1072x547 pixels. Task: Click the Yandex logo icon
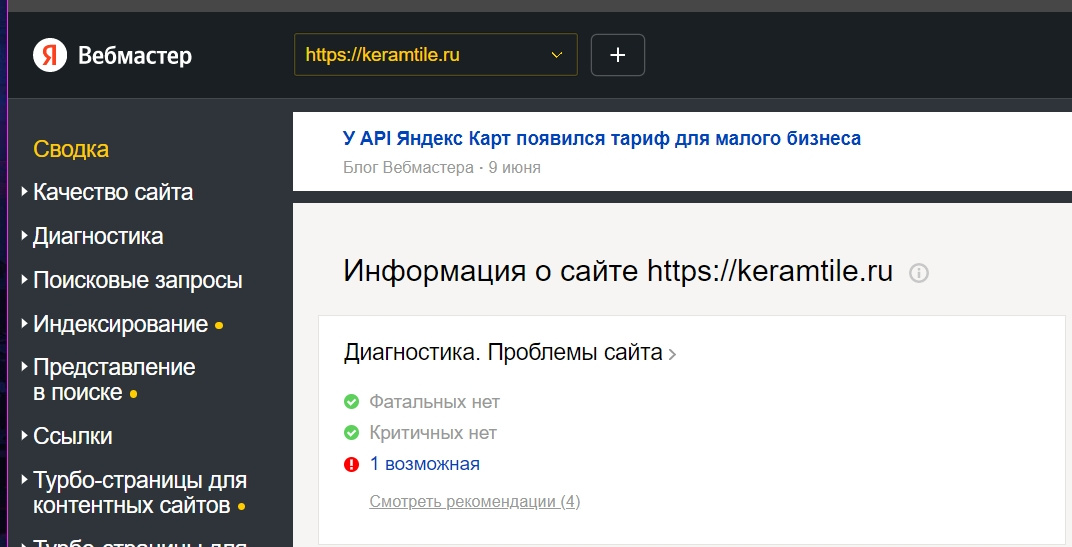[x=50, y=55]
